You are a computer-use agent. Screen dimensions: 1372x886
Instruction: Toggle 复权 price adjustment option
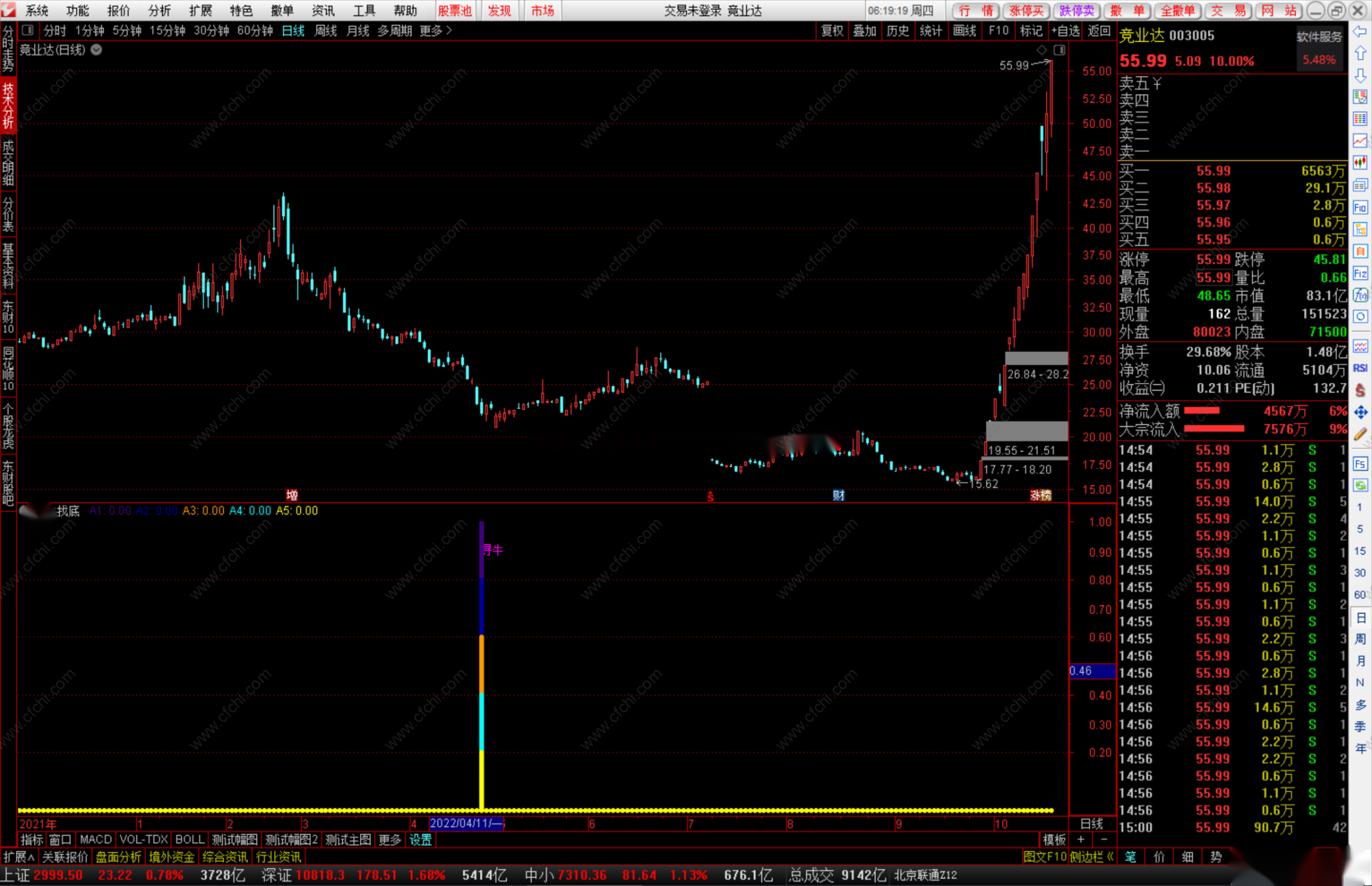[832, 30]
